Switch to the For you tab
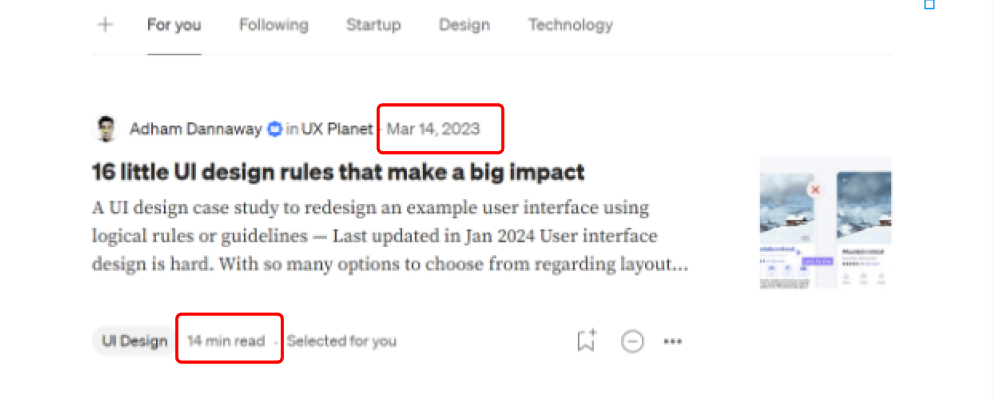This screenshot has height=400, width=994. (x=174, y=25)
